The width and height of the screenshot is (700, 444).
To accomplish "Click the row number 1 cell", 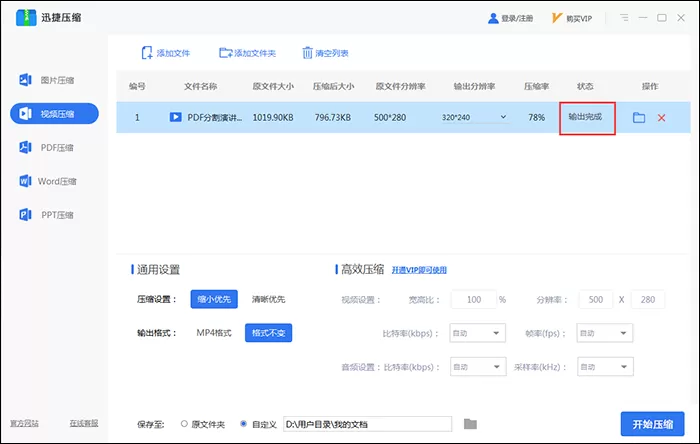I will tap(137, 117).
